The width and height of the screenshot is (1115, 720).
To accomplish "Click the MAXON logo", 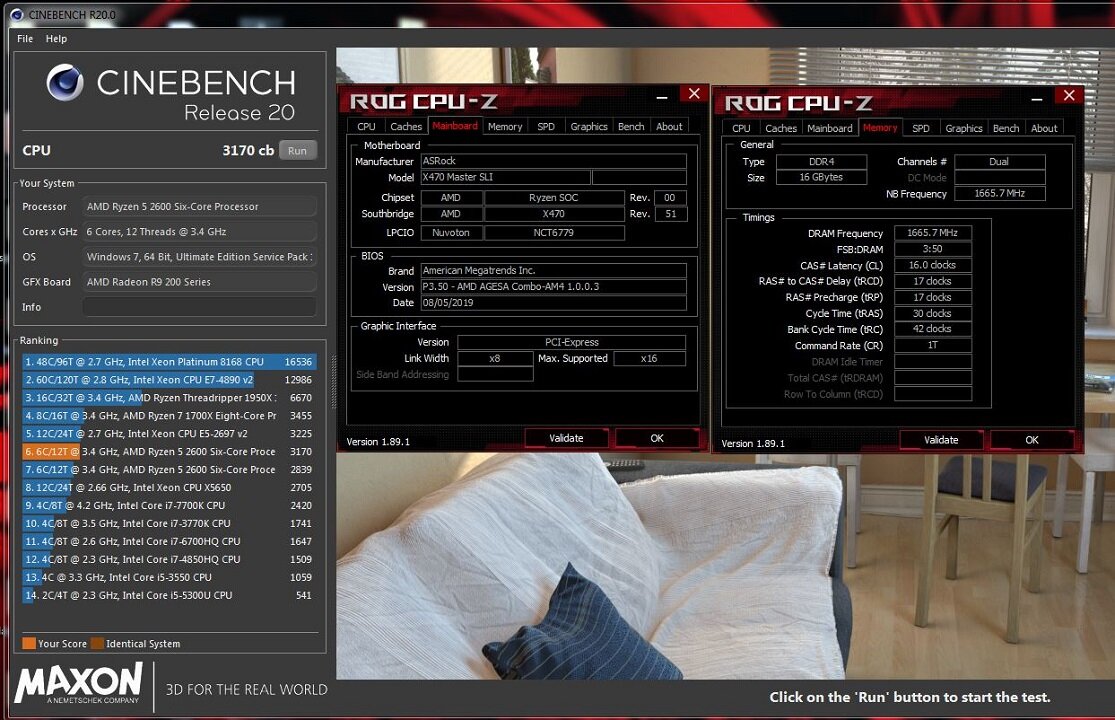I will (x=78, y=683).
